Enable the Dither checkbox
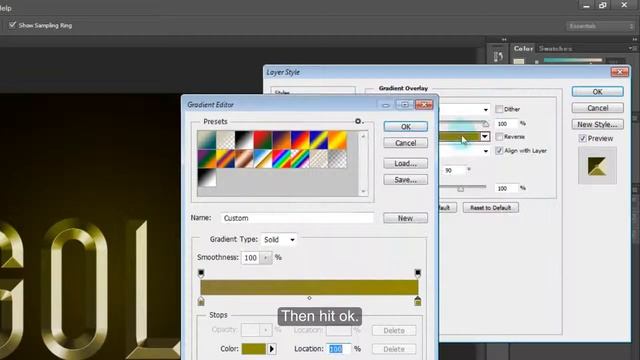Viewport: 640px width, 360px height. click(499, 109)
